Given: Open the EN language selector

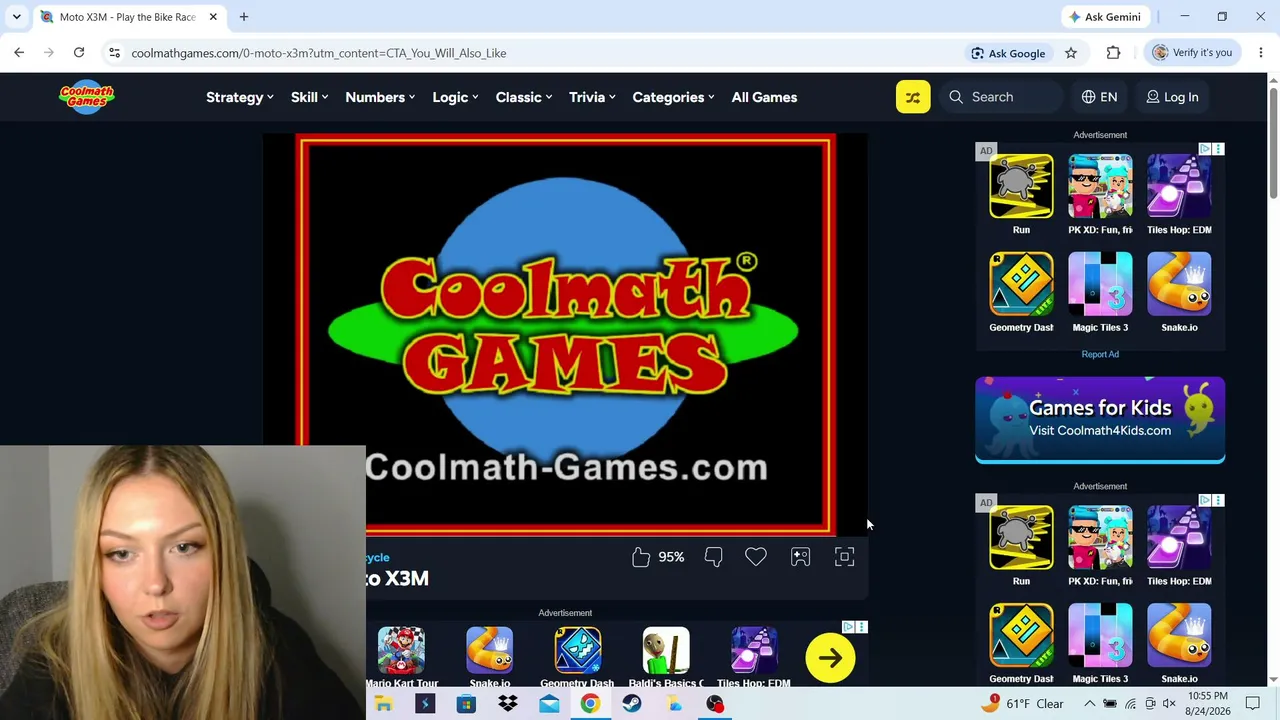Looking at the screenshot, I should point(1099,97).
